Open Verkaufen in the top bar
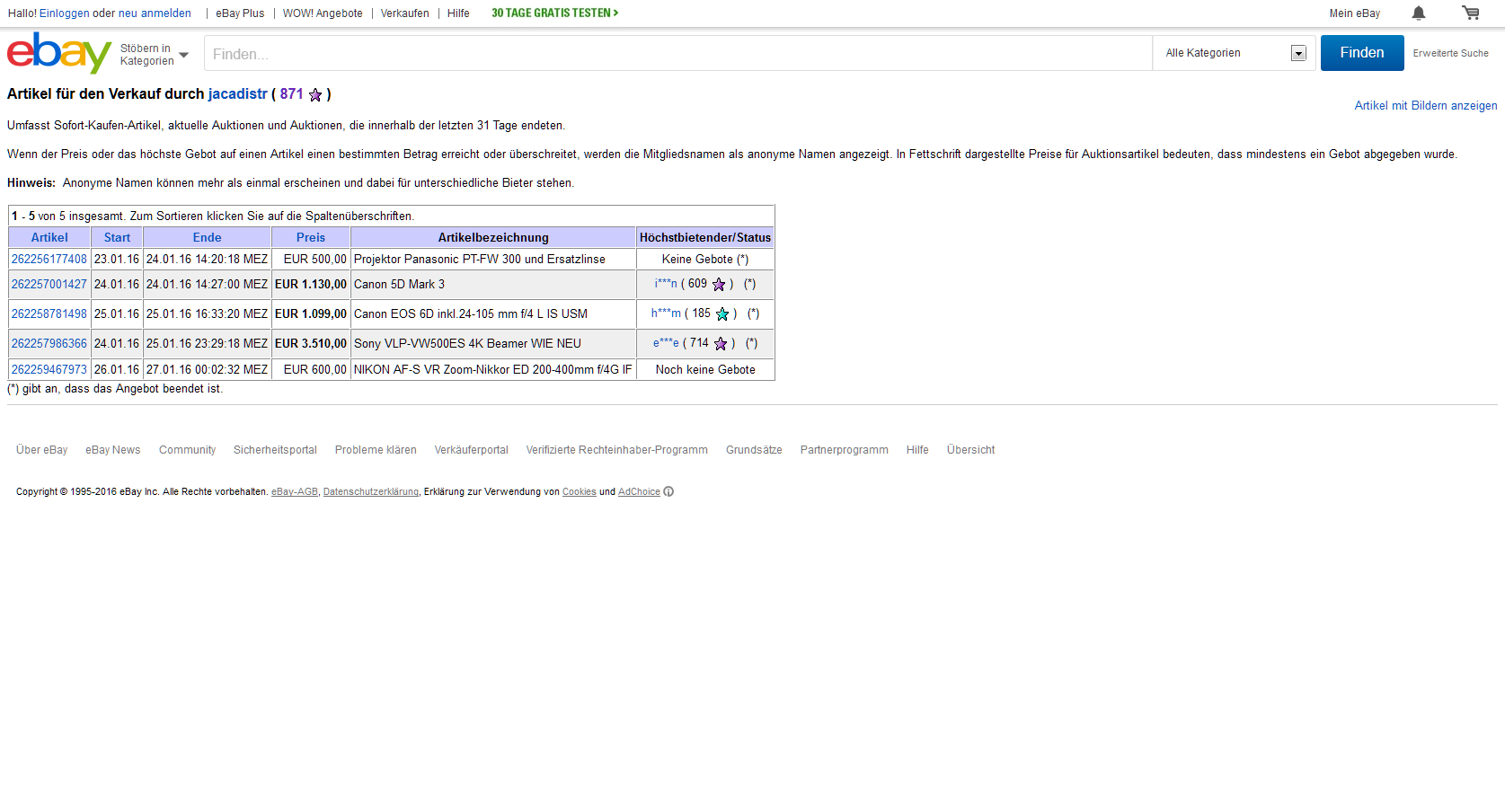Screen dimensions: 1505x812 pos(404,13)
